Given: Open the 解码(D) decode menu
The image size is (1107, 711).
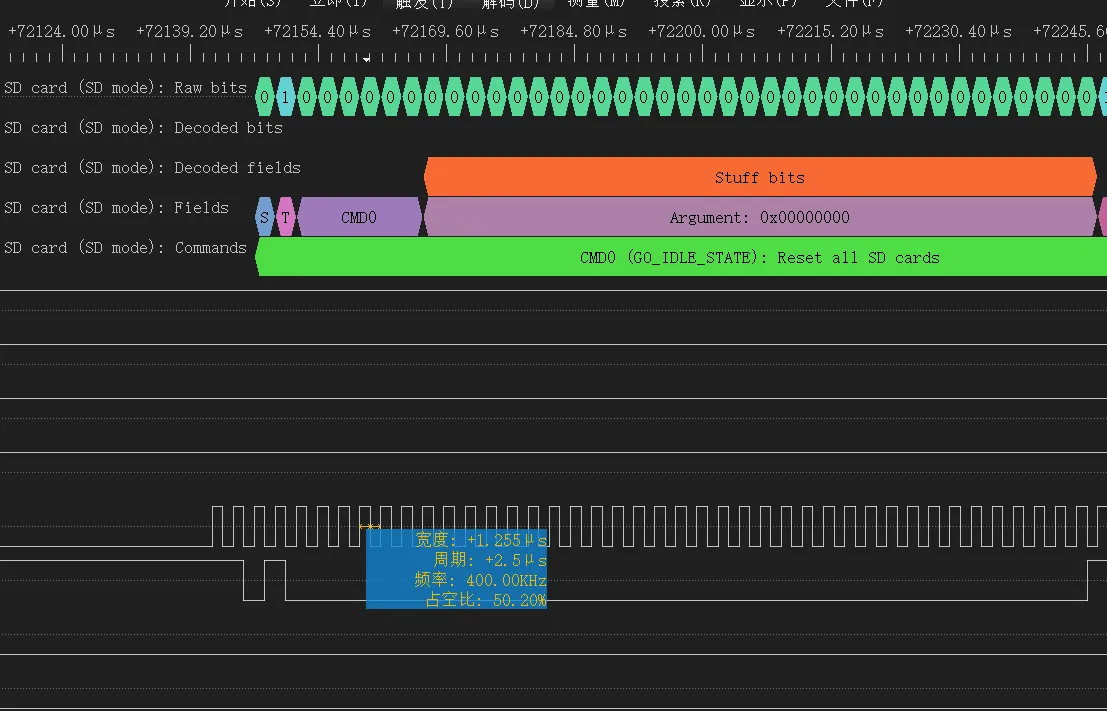Looking at the screenshot, I should click(510, 4).
